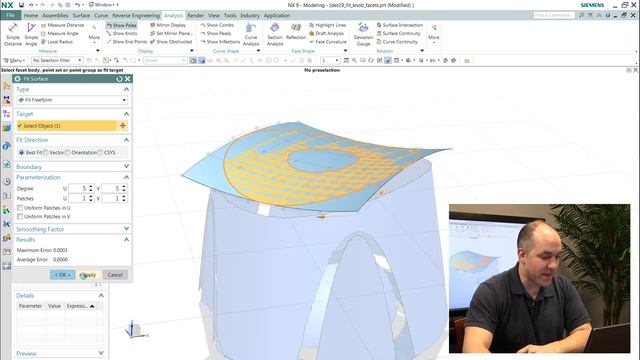This screenshot has width=640, height=360.
Task: Click the Undo icon in title bar
Action: [x=31, y=5]
